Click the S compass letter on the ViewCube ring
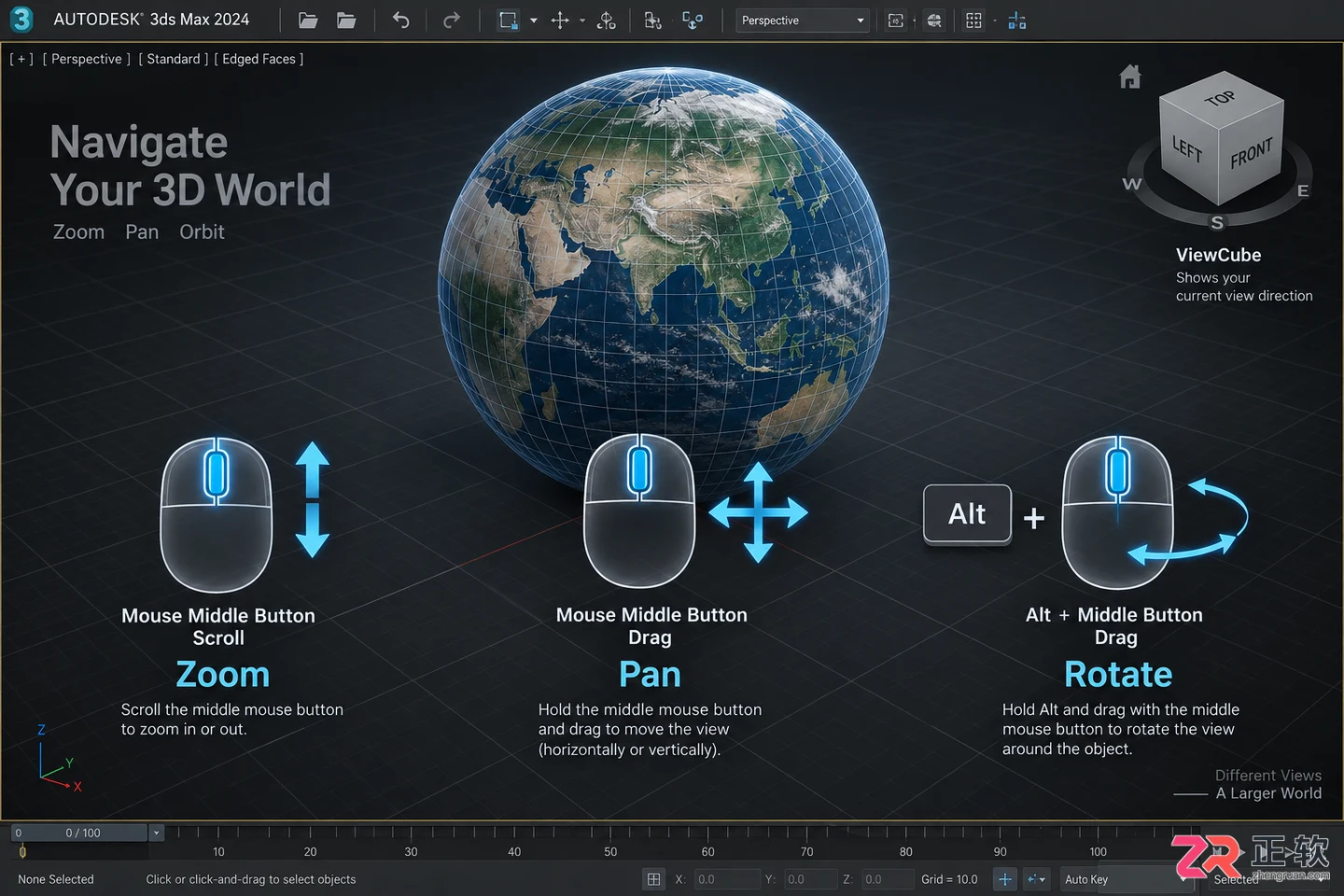This screenshot has width=1344, height=896. pos(1217,223)
